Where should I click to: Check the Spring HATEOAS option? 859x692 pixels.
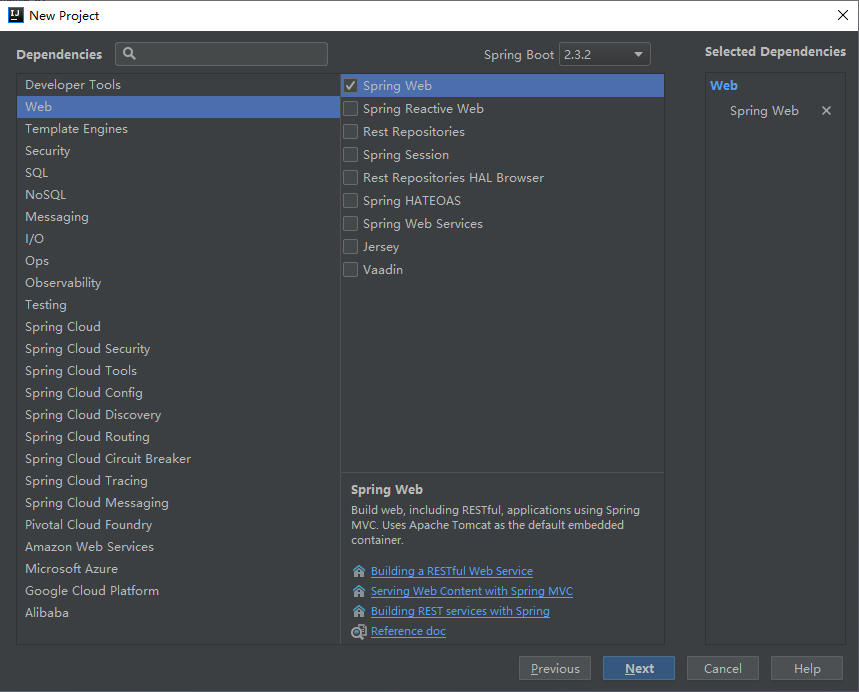pyautogui.click(x=351, y=201)
